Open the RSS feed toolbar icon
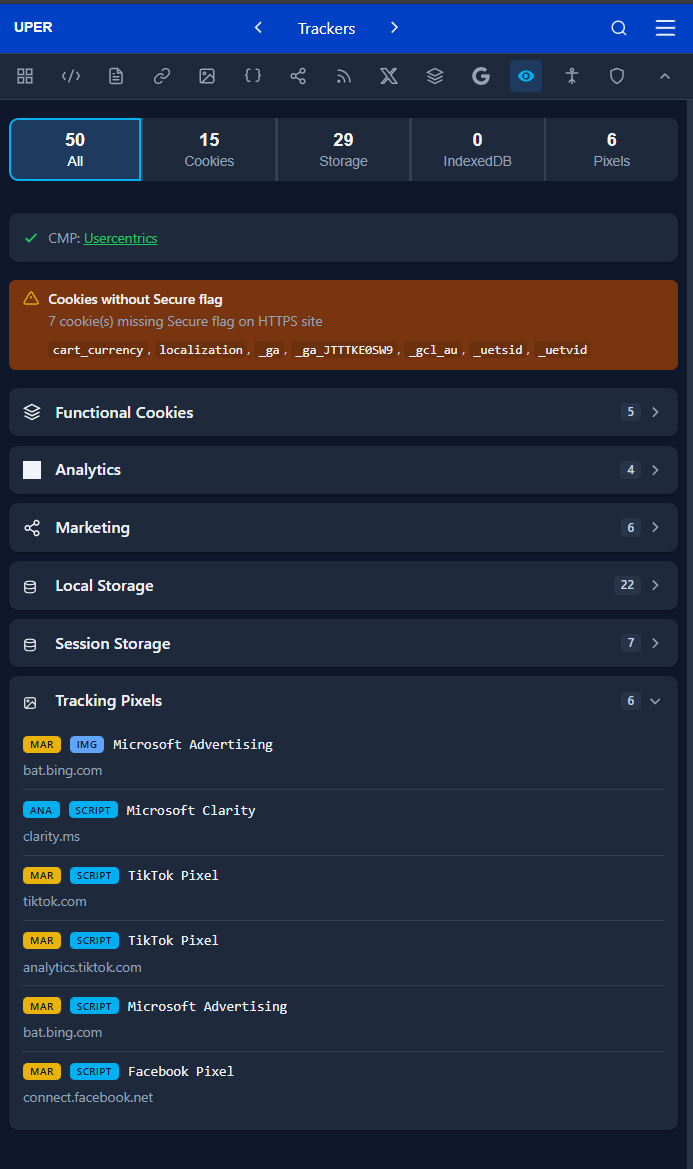The width and height of the screenshot is (693, 1169). 343,75
